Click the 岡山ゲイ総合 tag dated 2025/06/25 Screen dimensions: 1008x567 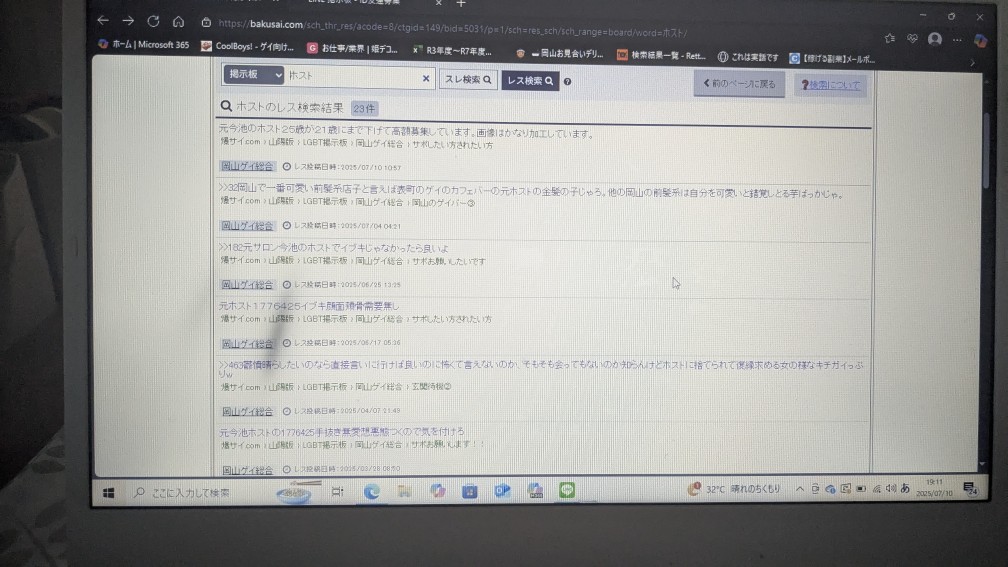(248, 284)
